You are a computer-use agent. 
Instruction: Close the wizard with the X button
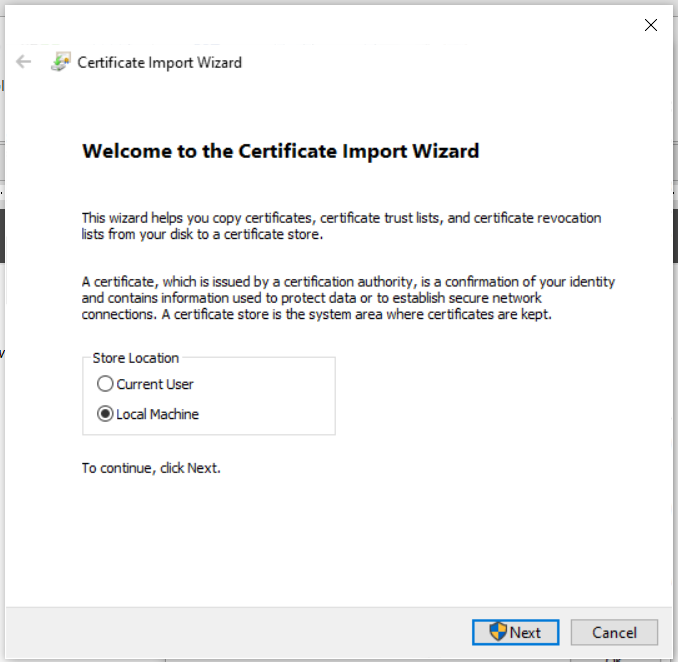click(x=651, y=25)
